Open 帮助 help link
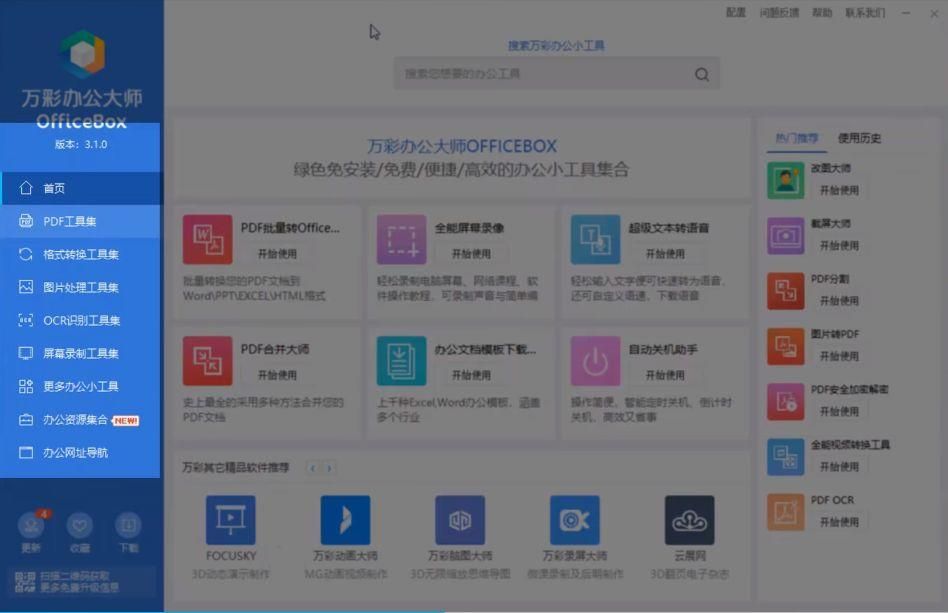This screenshot has width=948, height=613. point(822,13)
